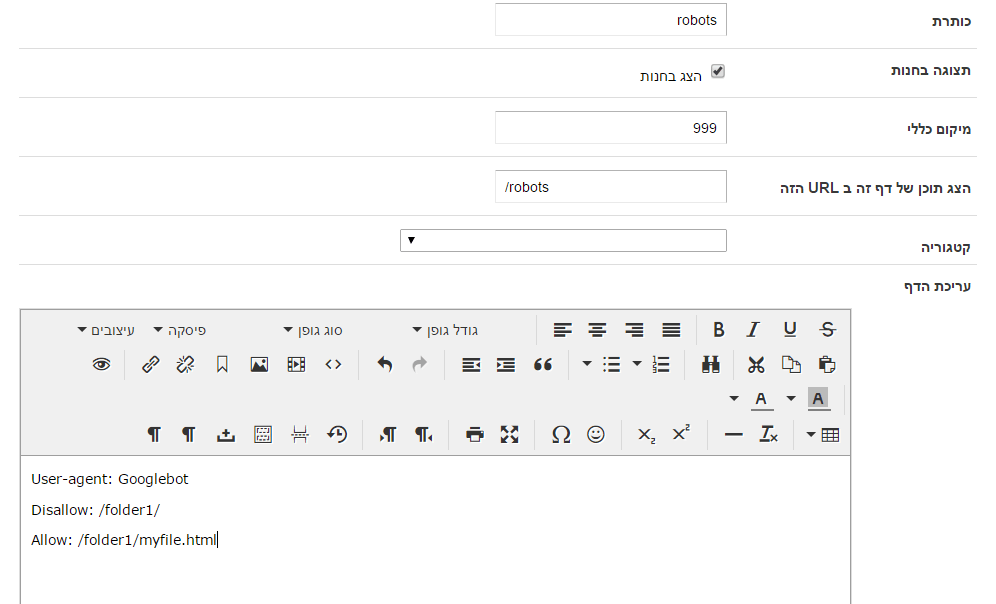Click the find and replace binoculars icon
Viewport: 996px width, 604px height.
coord(711,365)
